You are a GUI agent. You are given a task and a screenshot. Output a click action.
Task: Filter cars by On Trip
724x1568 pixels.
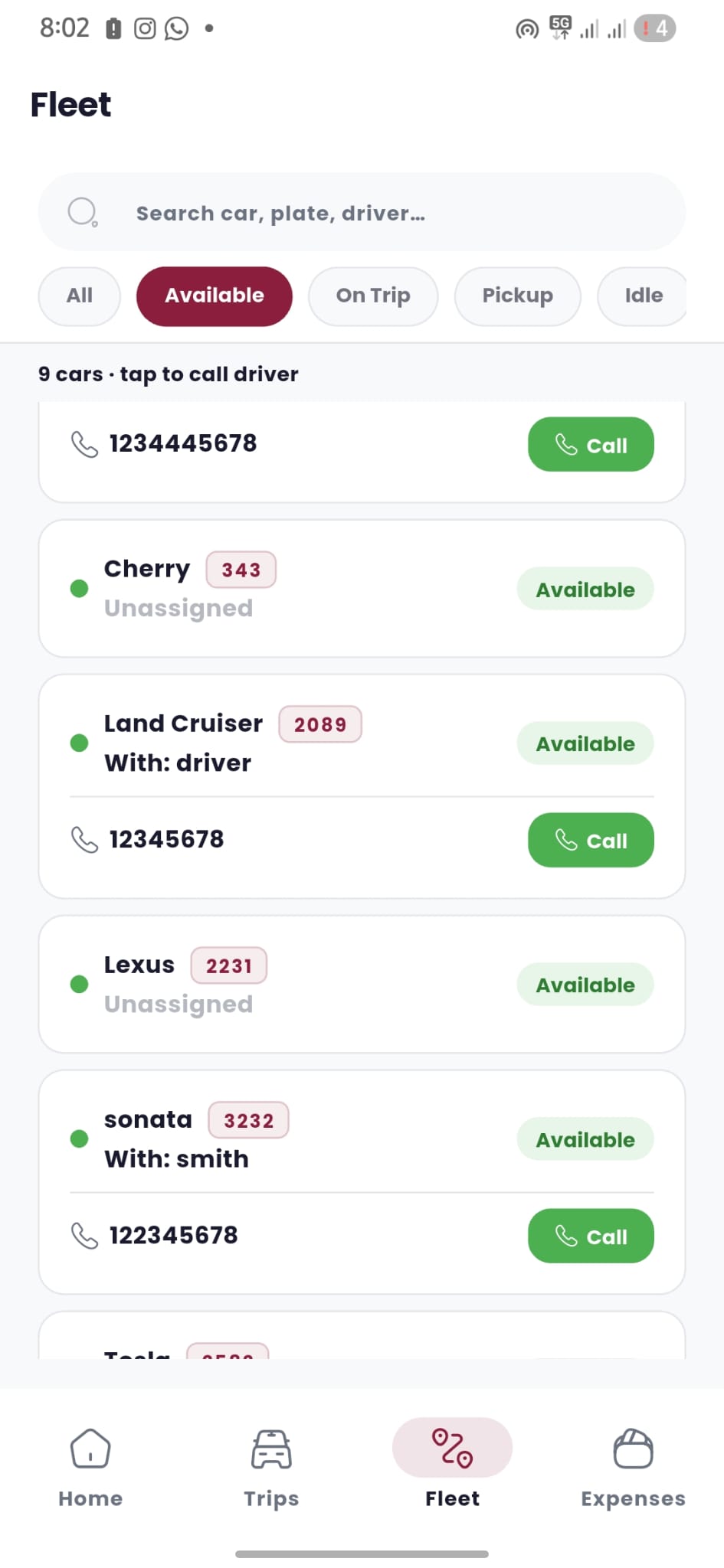[373, 296]
